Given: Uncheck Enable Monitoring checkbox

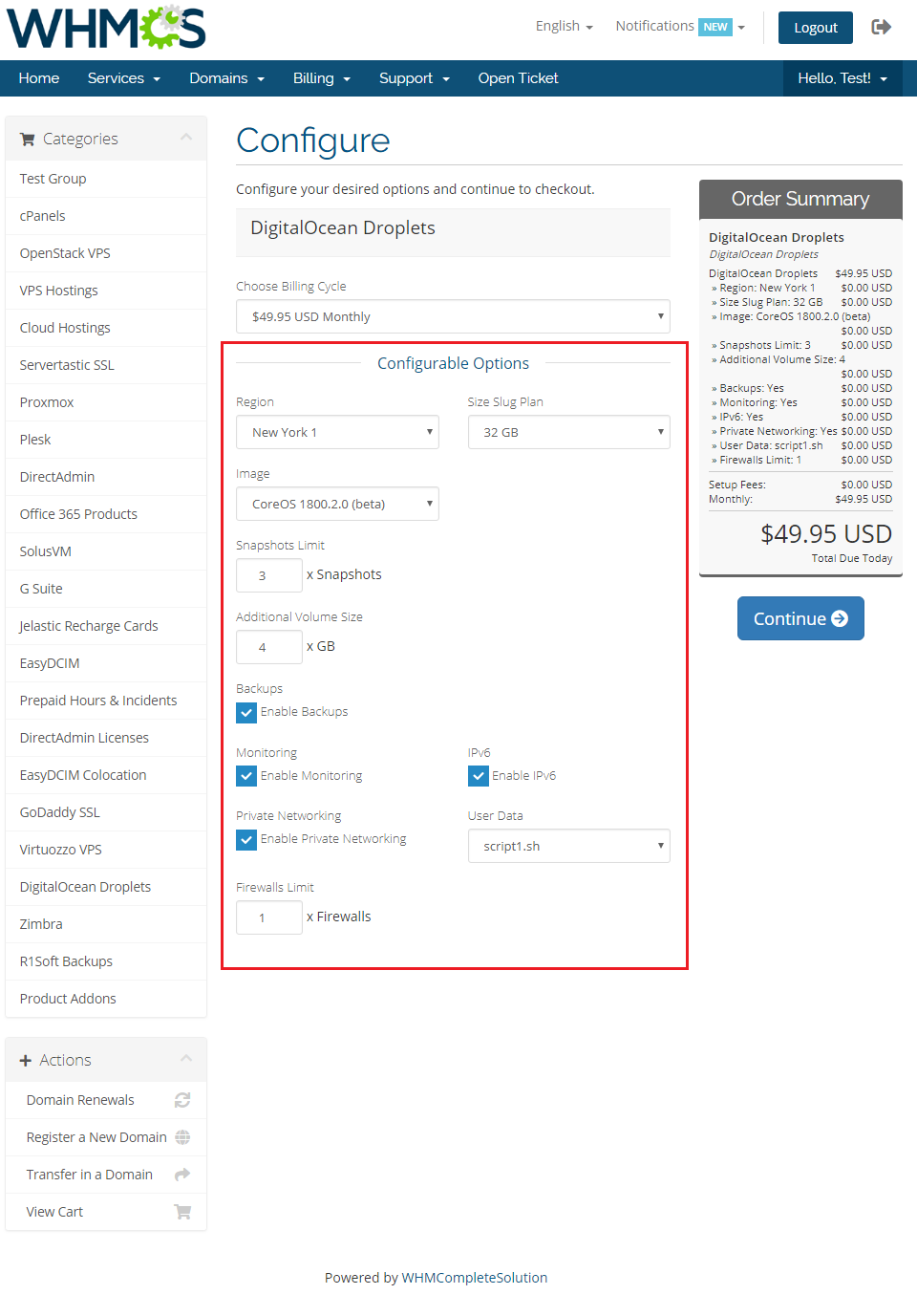Looking at the screenshot, I should 246,776.
